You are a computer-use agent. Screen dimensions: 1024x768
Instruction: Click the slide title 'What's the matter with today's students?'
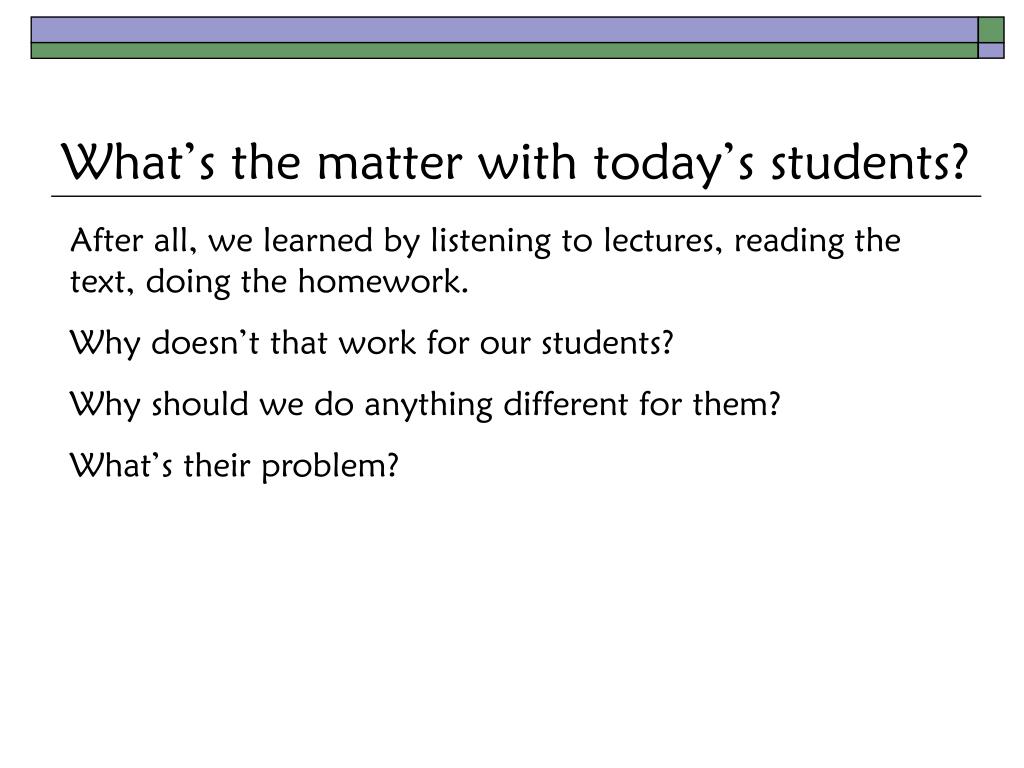(515, 162)
